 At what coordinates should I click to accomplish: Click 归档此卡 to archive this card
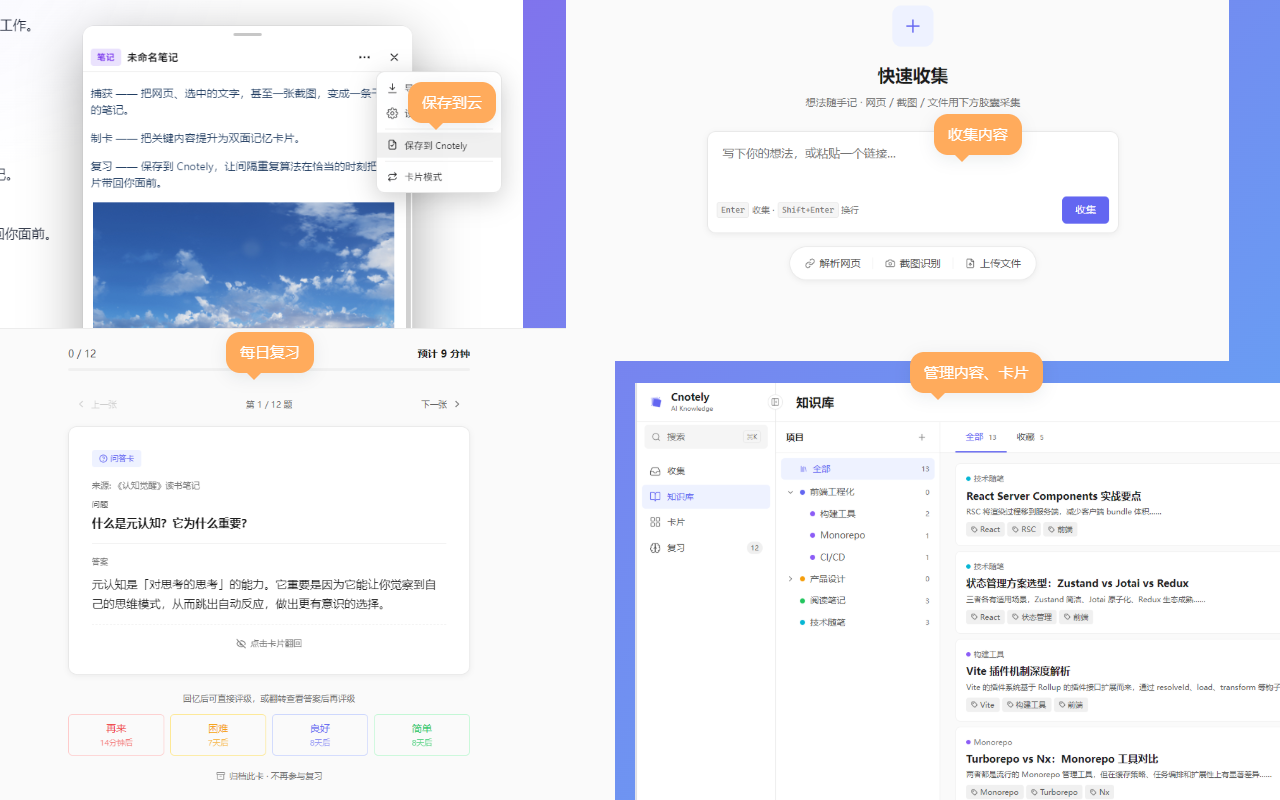(x=269, y=776)
